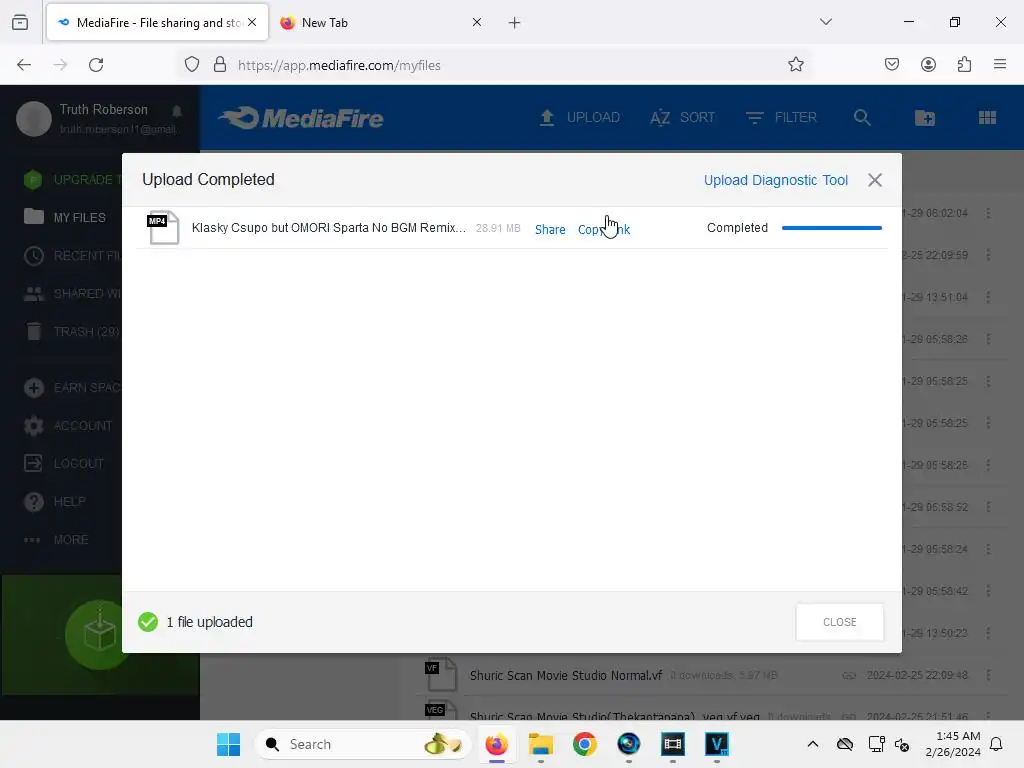1024x768 pixels.
Task: Open SHARED WITH ME sidebar entry
Action: point(72,293)
